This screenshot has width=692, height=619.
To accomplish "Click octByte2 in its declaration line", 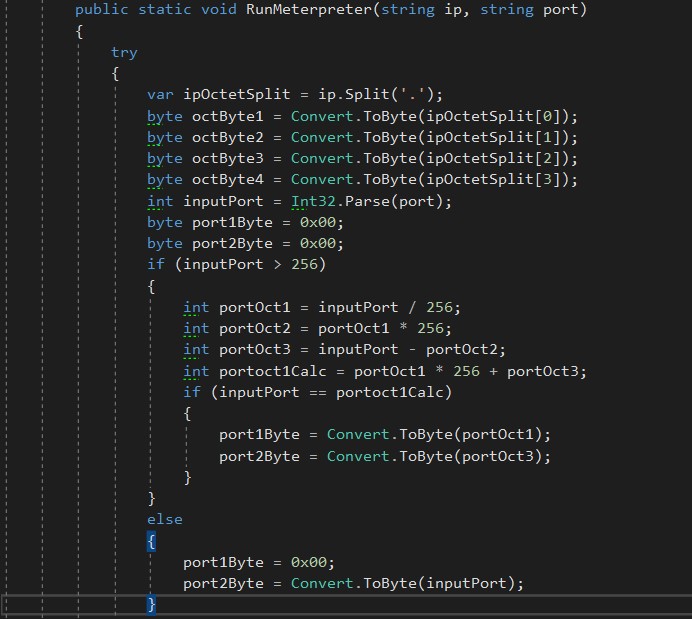I will click(227, 138).
